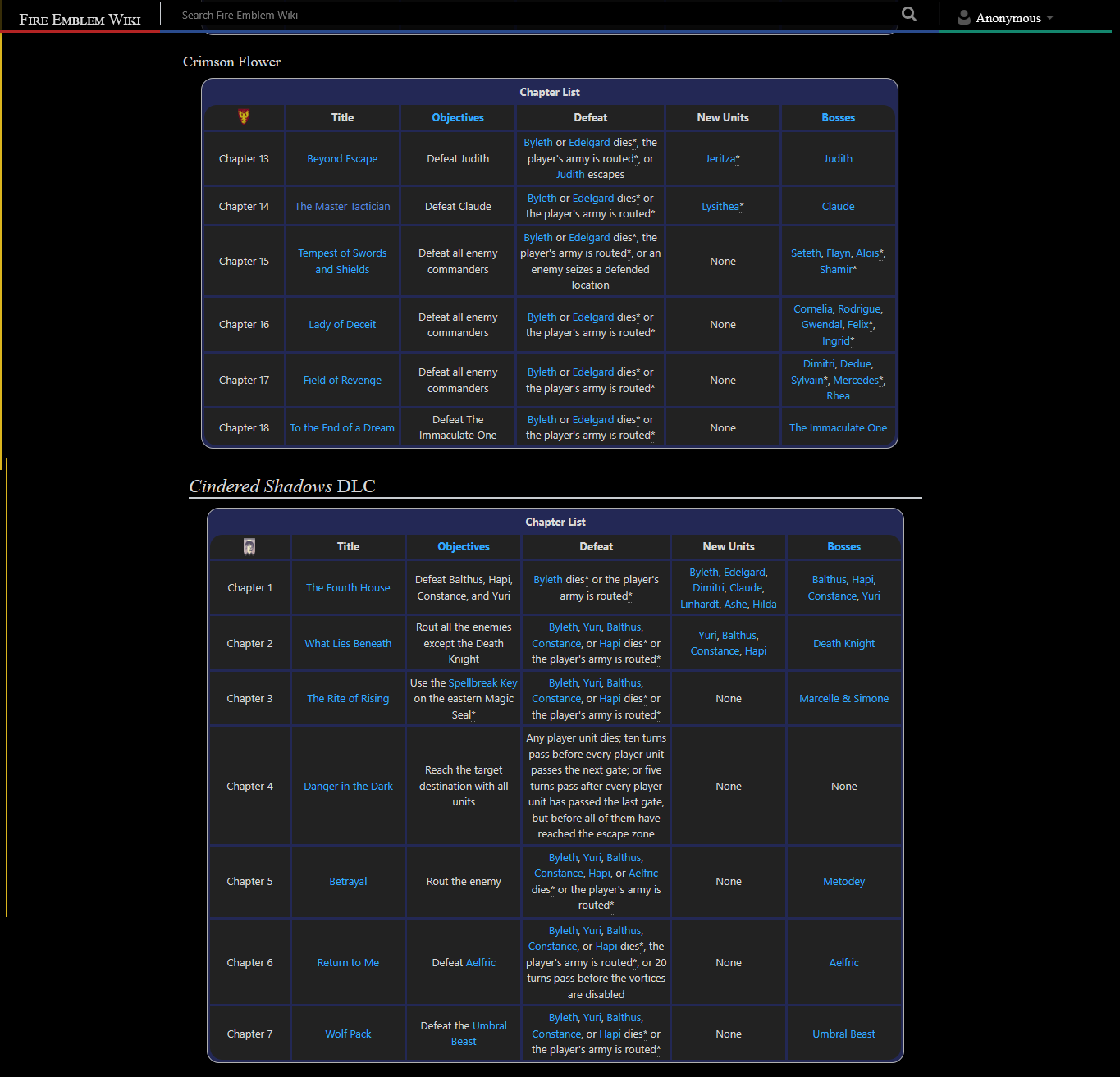Open the What Lies Beneath chapter link
The height and width of the screenshot is (1077, 1120).
[x=348, y=644]
